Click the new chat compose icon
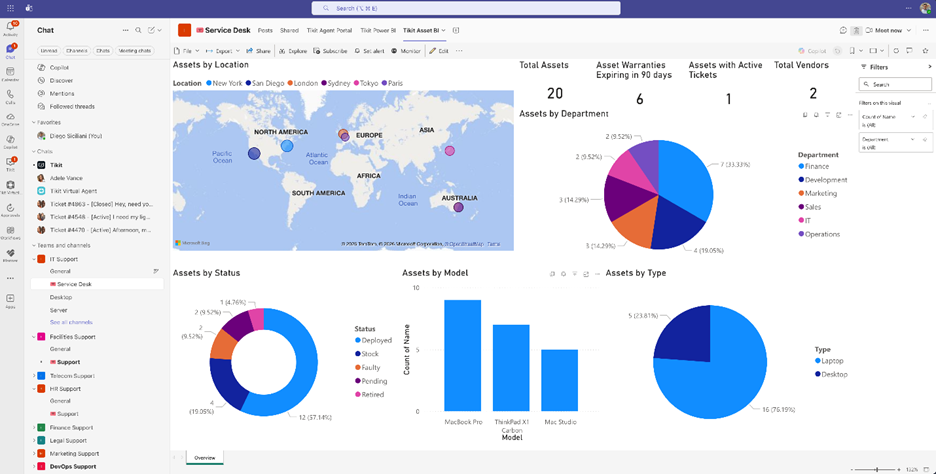The image size is (936, 474). pyautogui.click(x=152, y=31)
